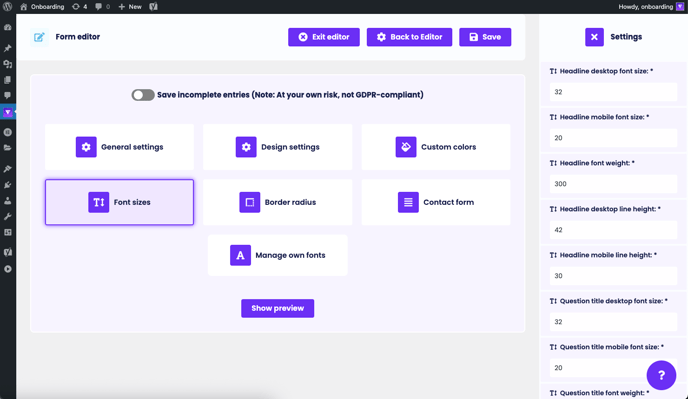Open Comments bubble icon in sidebar

click(x=7, y=96)
